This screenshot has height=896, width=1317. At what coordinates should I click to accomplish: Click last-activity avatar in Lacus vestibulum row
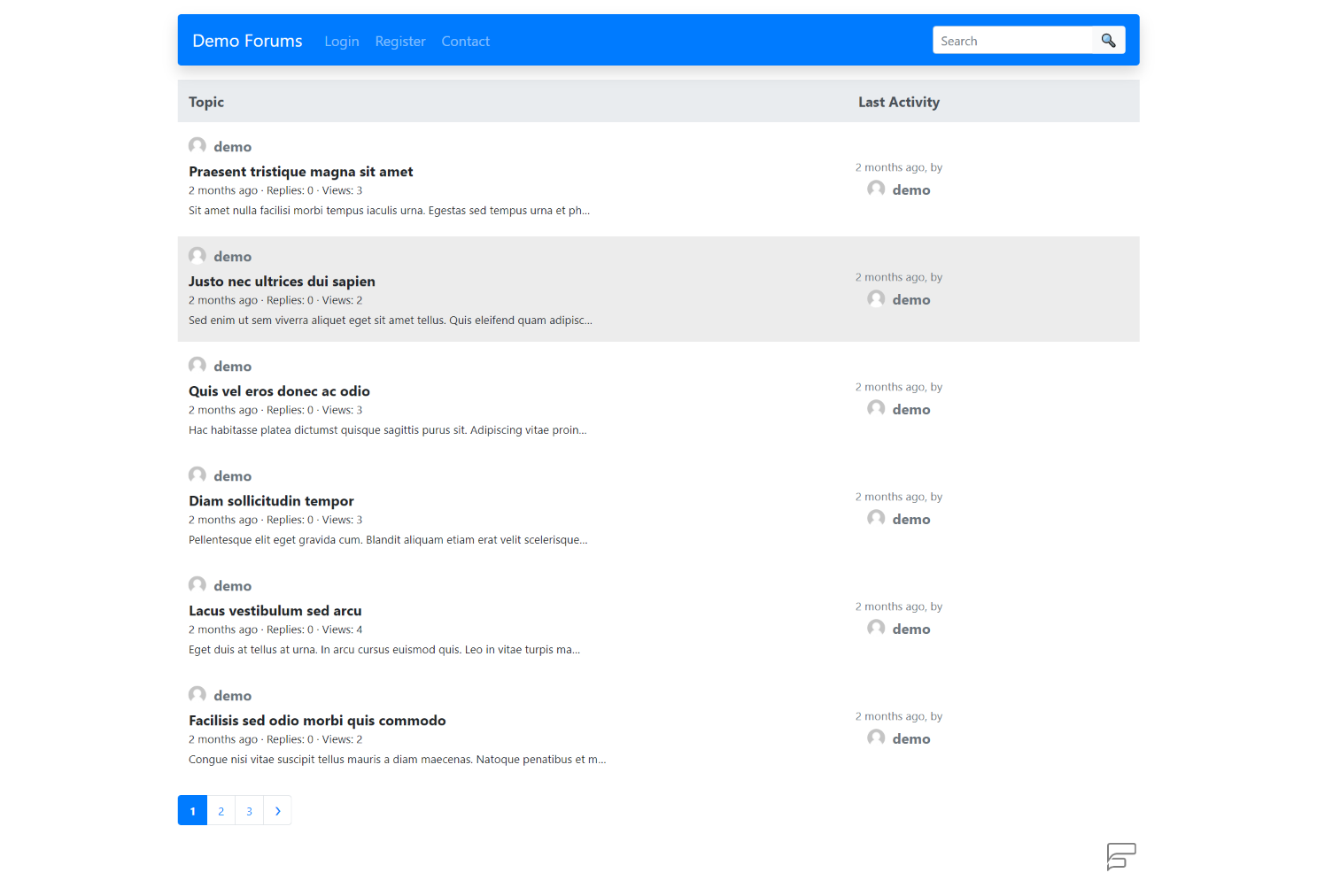coord(876,628)
